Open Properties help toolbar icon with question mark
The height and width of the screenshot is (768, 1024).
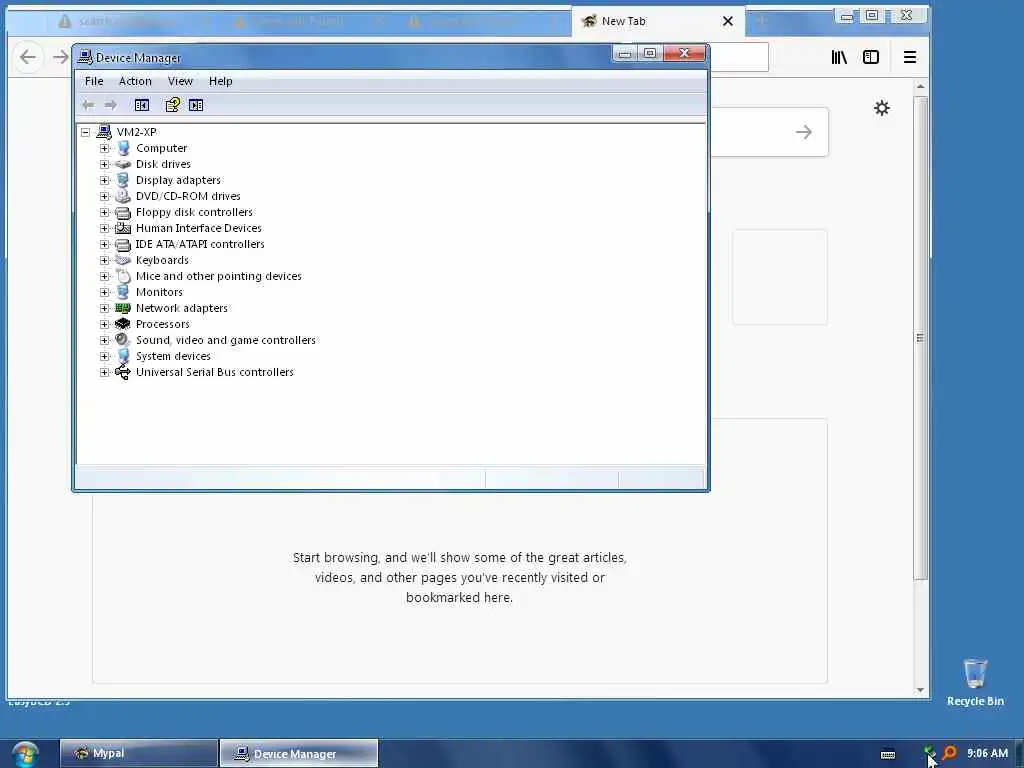[172, 105]
